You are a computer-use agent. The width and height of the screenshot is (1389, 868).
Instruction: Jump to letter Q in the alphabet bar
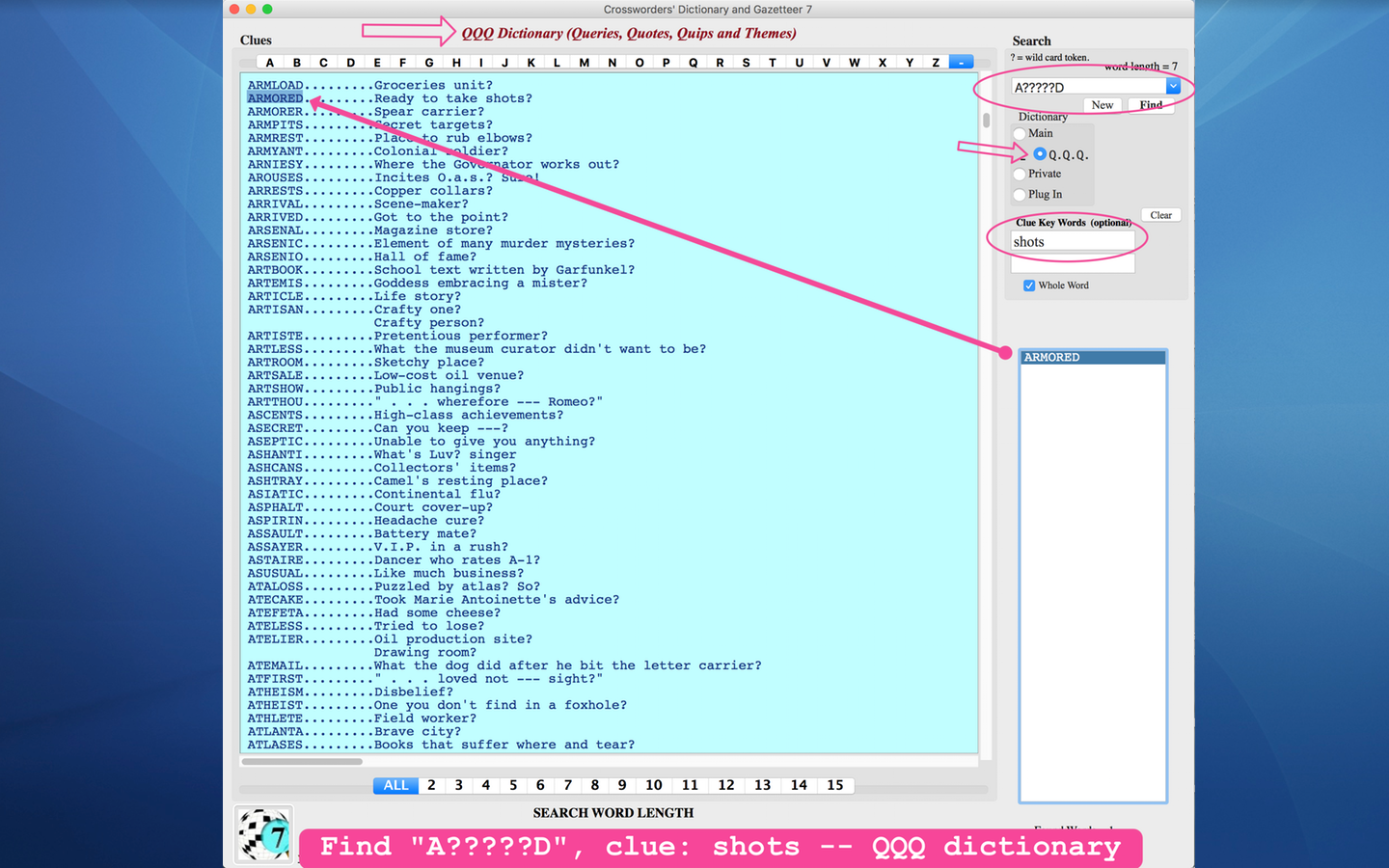pyautogui.click(x=693, y=63)
